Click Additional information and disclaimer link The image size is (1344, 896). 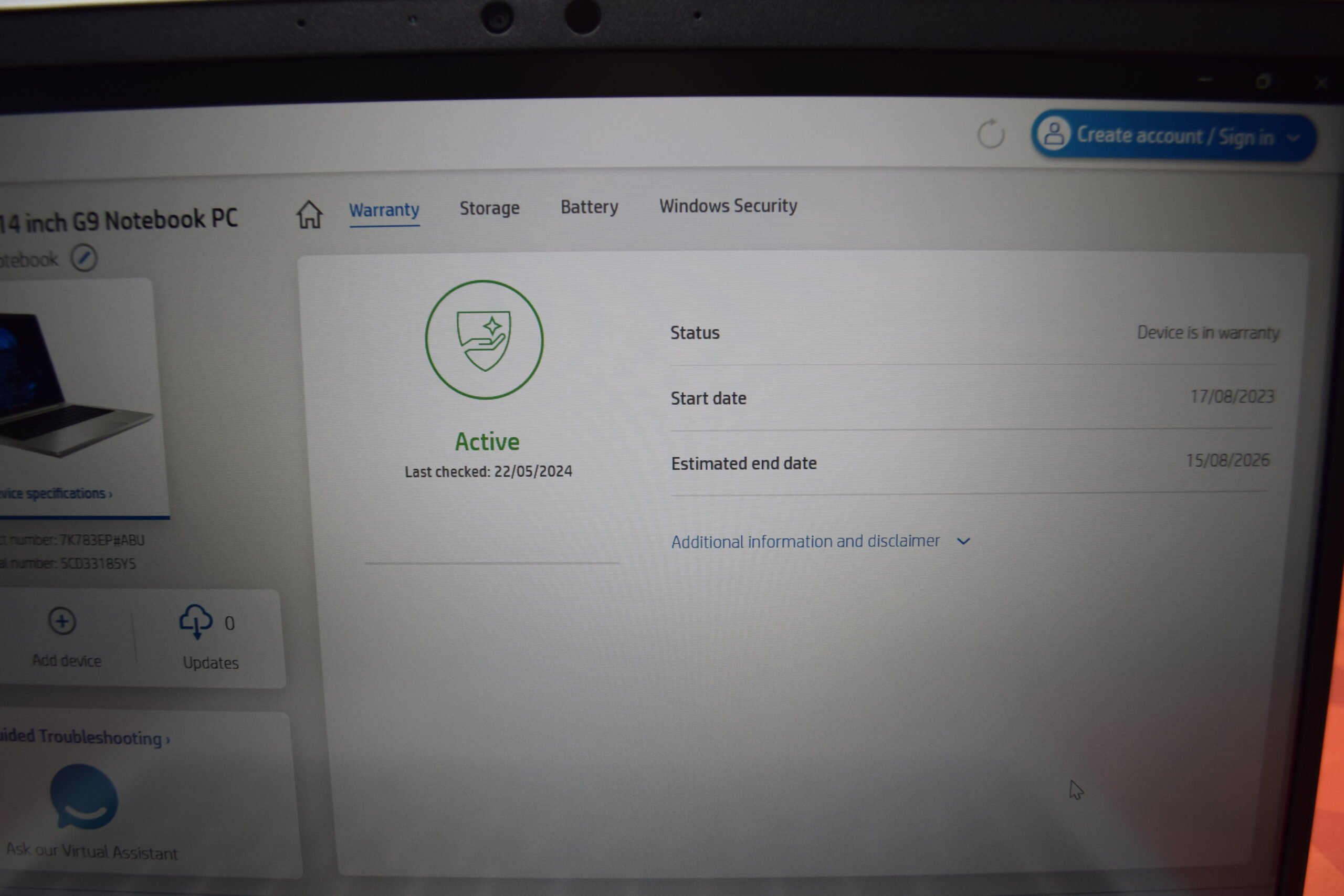click(805, 541)
